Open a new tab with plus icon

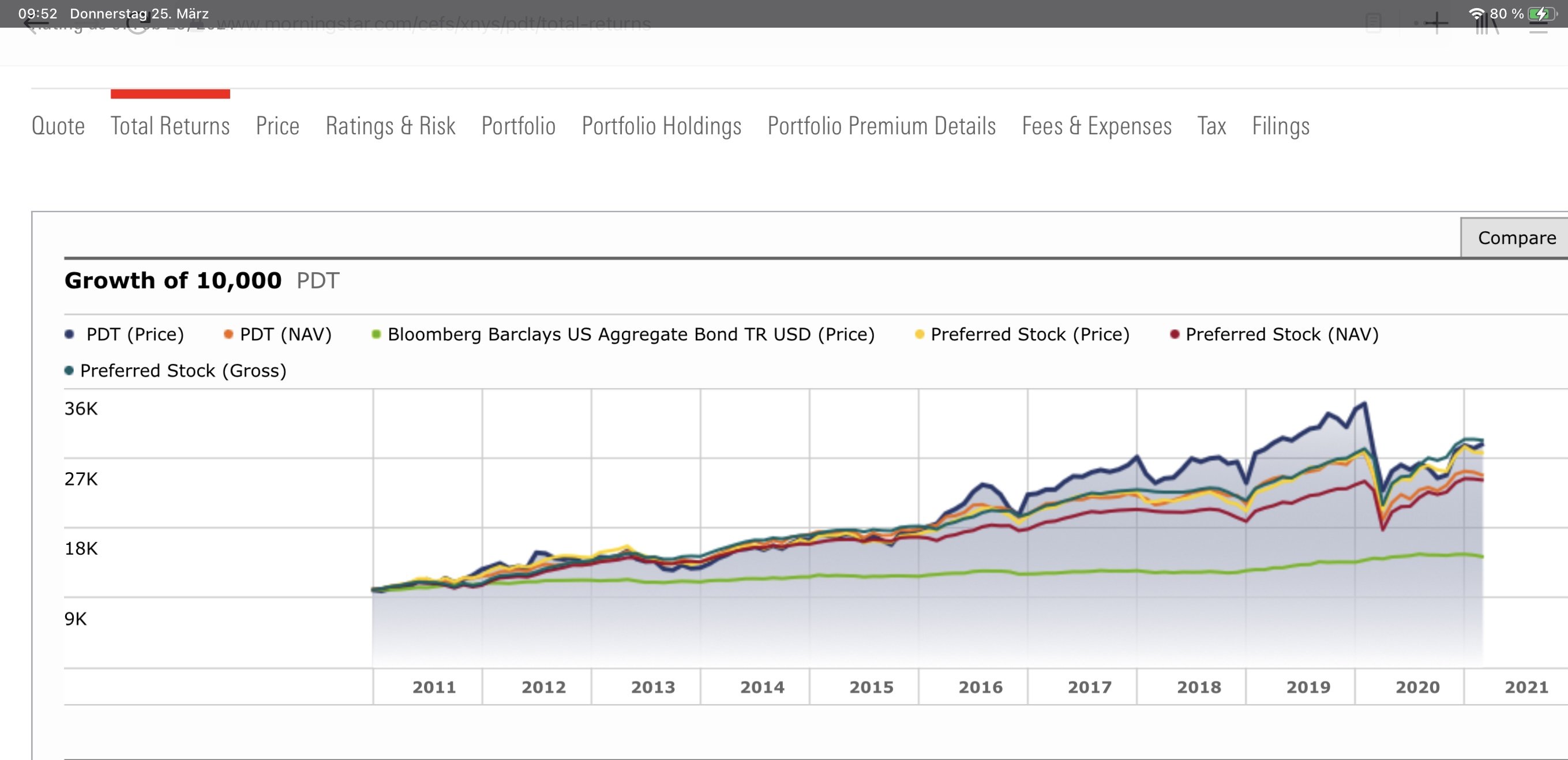coord(1436,24)
